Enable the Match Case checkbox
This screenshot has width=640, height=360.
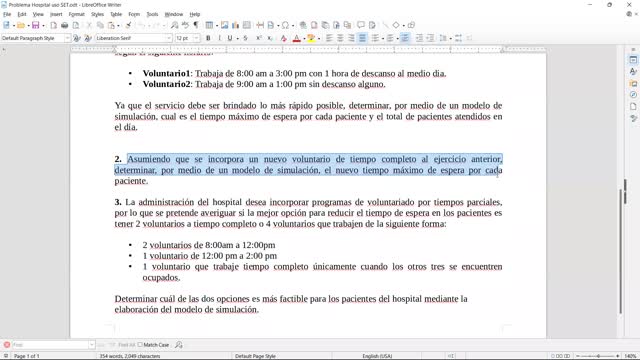point(140,345)
